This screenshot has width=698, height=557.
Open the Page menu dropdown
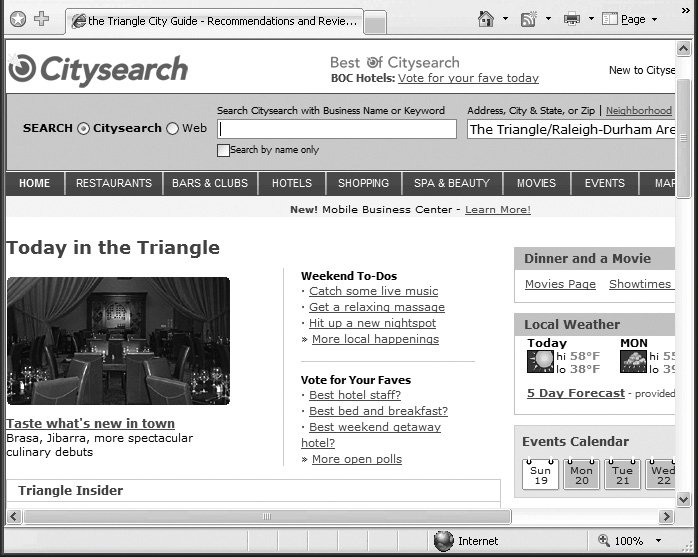click(x=632, y=19)
